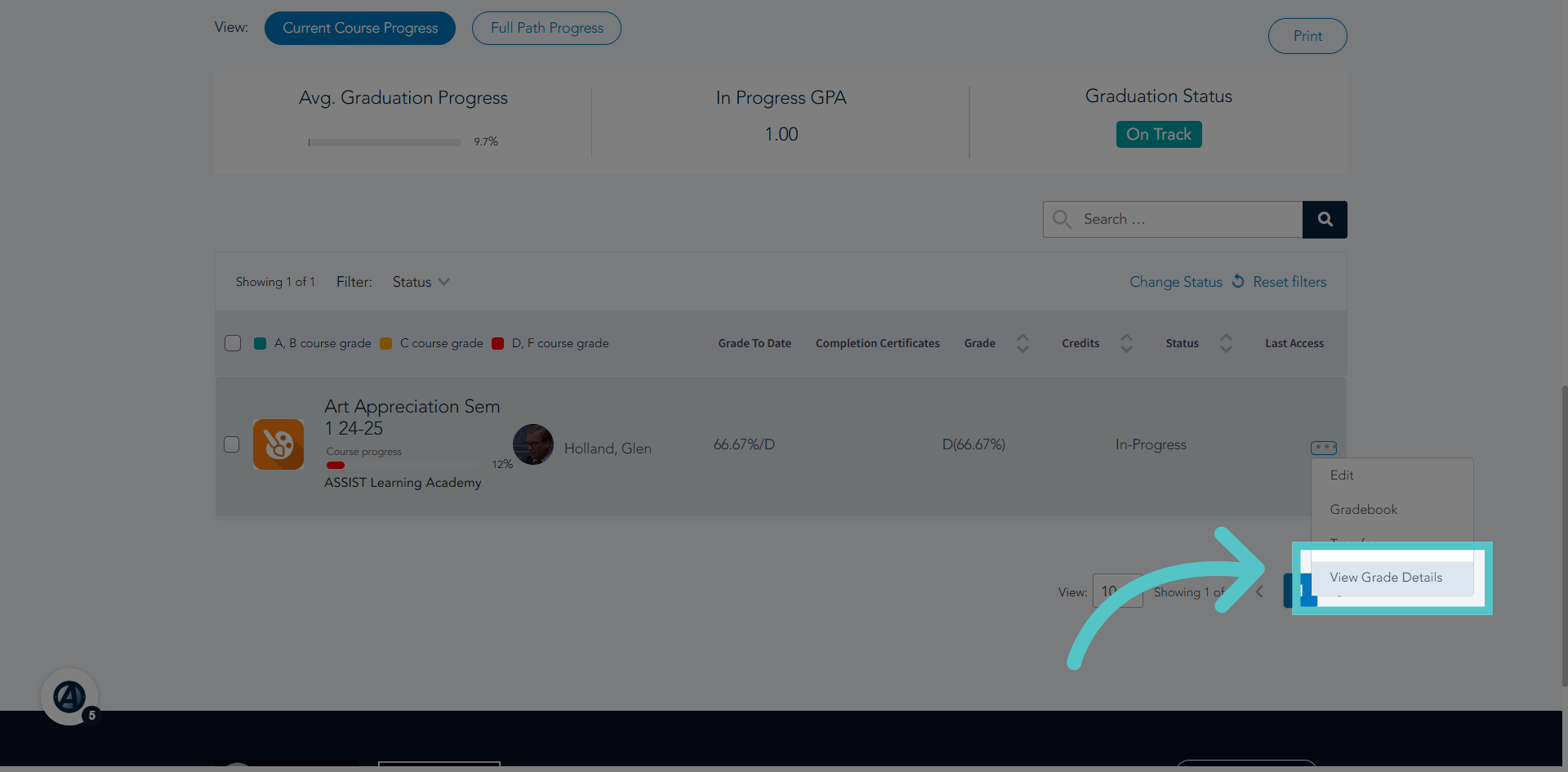
Task: Click into the Search input field
Action: click(x=1173, y=220)
